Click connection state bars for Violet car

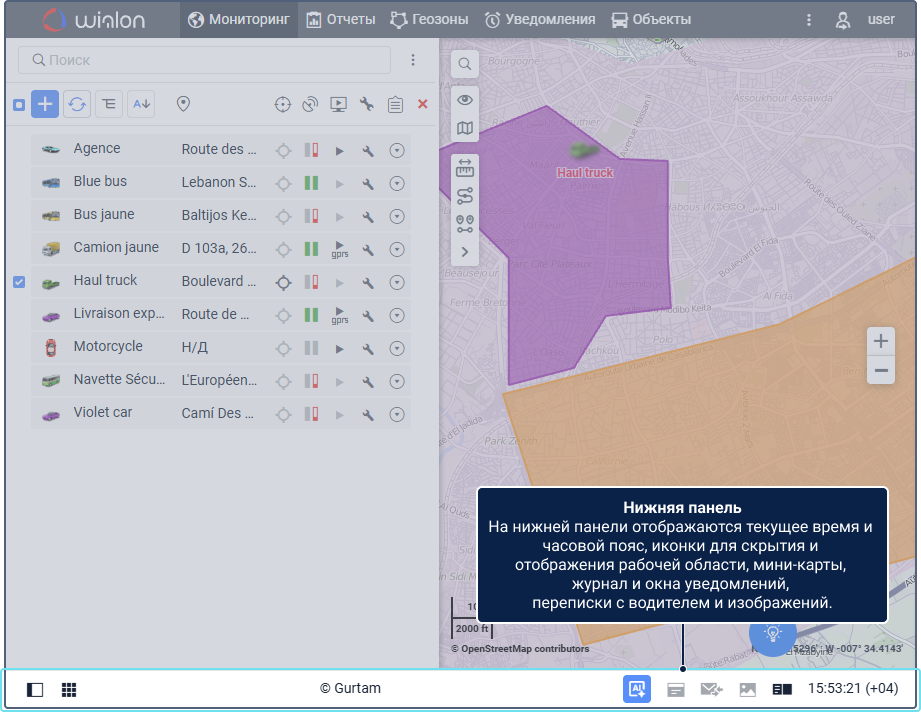pyautogui.click(x=311, y=414)
